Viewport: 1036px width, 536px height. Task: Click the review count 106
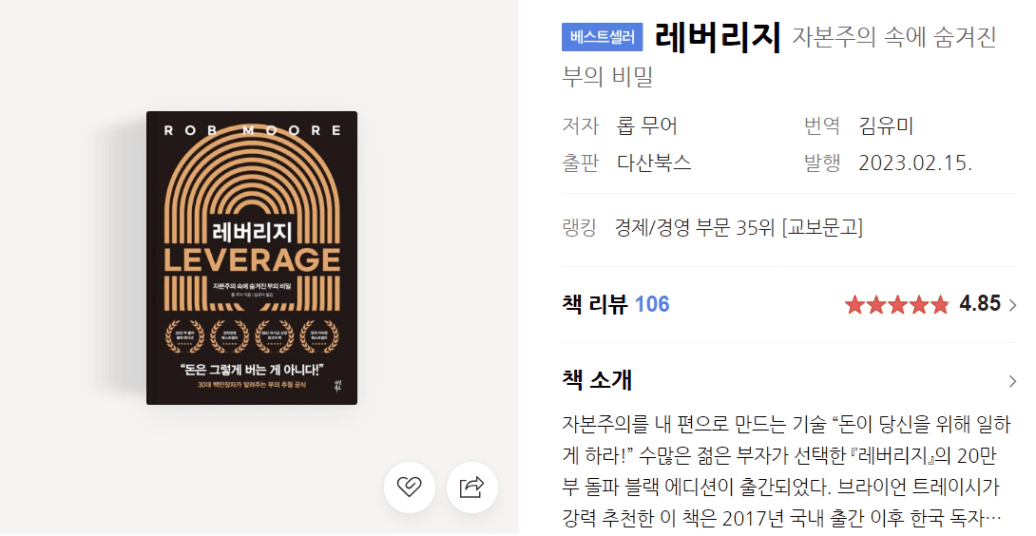pos(652,304)
